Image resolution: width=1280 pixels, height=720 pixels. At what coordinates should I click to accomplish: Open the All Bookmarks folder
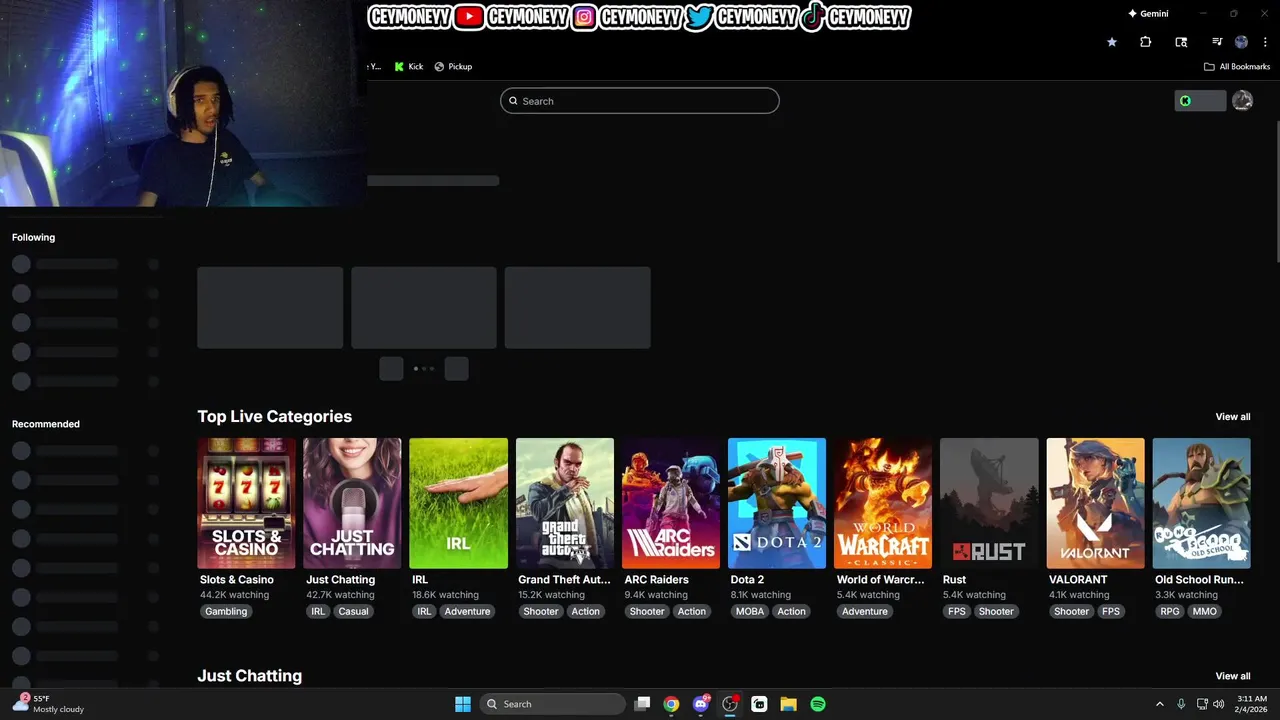pos(1237,67)
